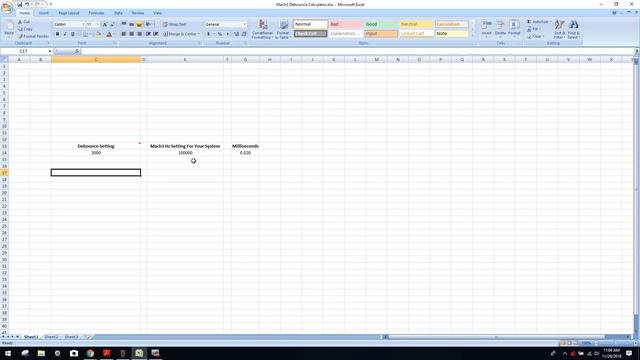Image resolution: width=640 pixels, height=360 pixels.
Task: Select the cell containing 2000 under Debounce Setting
Action: (96, 153)
